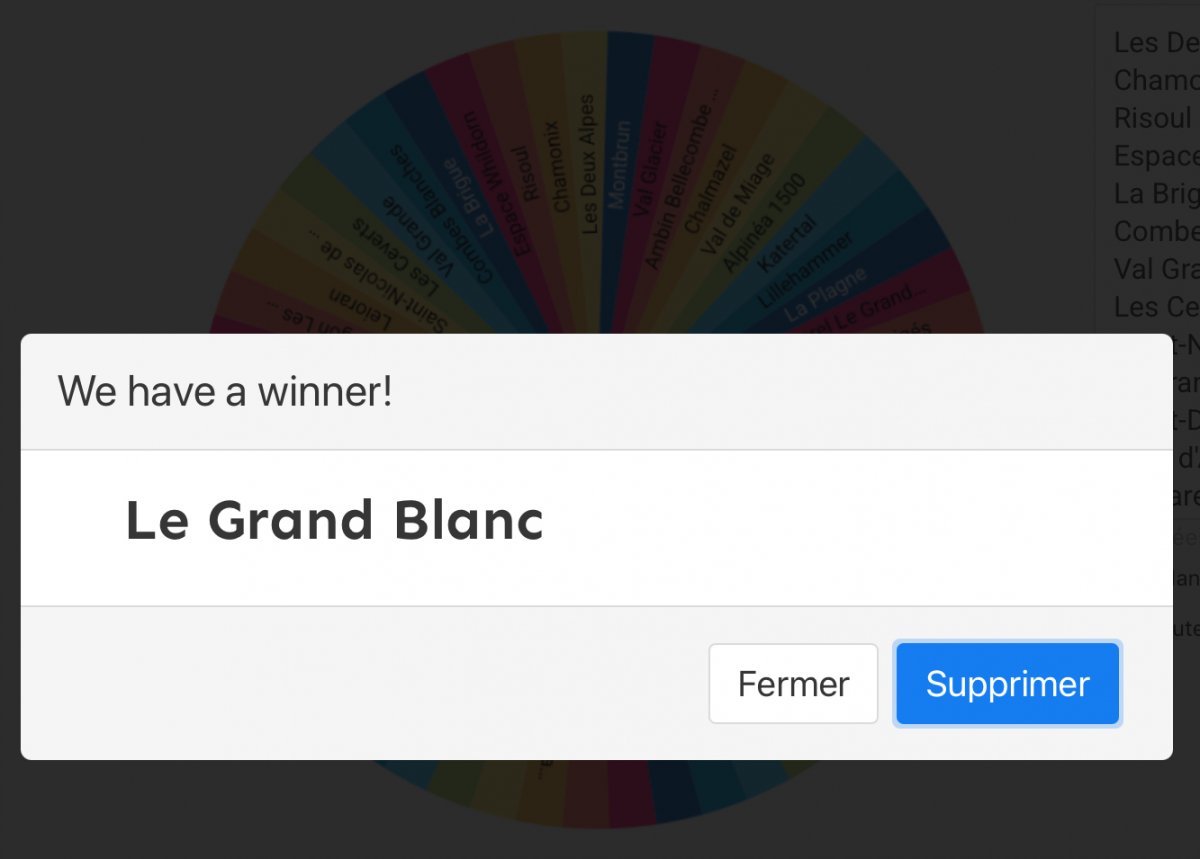Click the Val Glacier wheel segment
The width and height of the screenshot is (1200, 859).
click(651, 172)
